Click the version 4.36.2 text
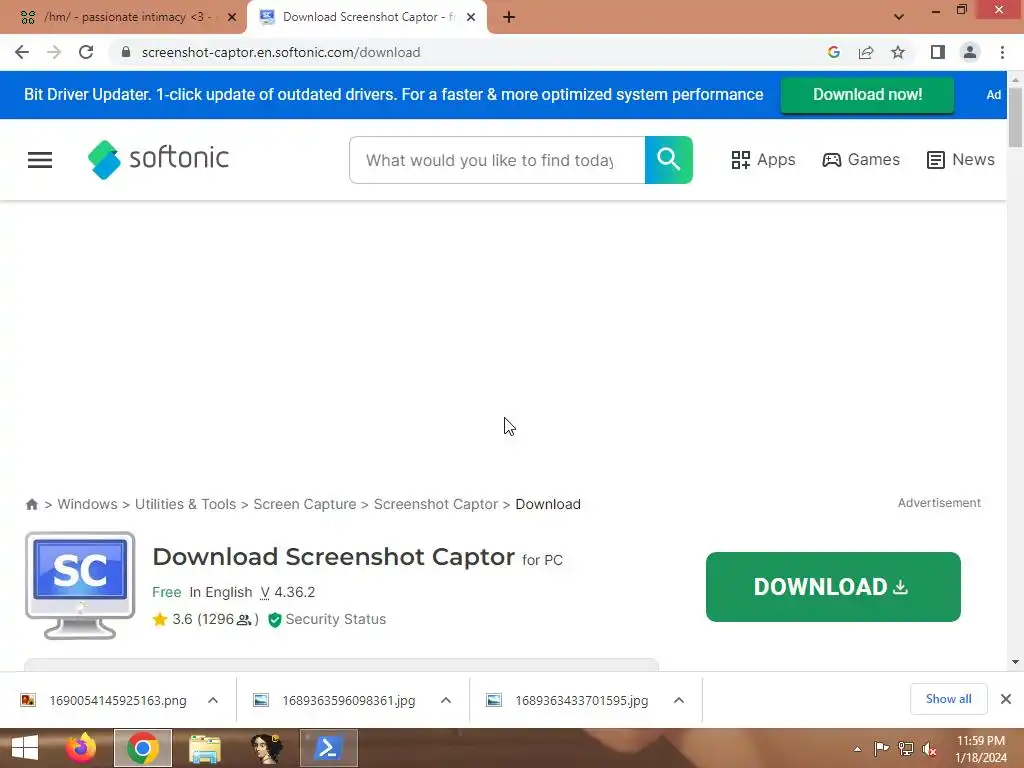This screenshot has width=1024, height=768. [288, 592]
